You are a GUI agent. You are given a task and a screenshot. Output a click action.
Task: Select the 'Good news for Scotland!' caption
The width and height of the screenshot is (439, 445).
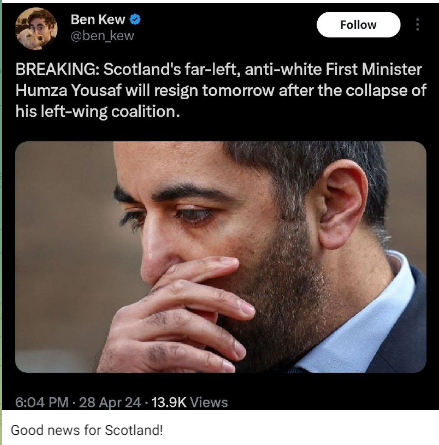point(87,430)
